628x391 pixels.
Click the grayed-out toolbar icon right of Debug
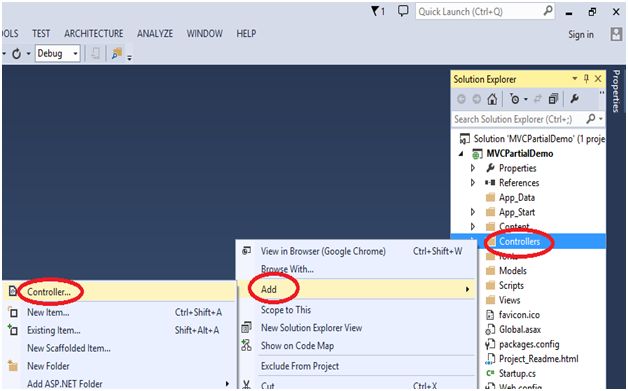(95, 53)
